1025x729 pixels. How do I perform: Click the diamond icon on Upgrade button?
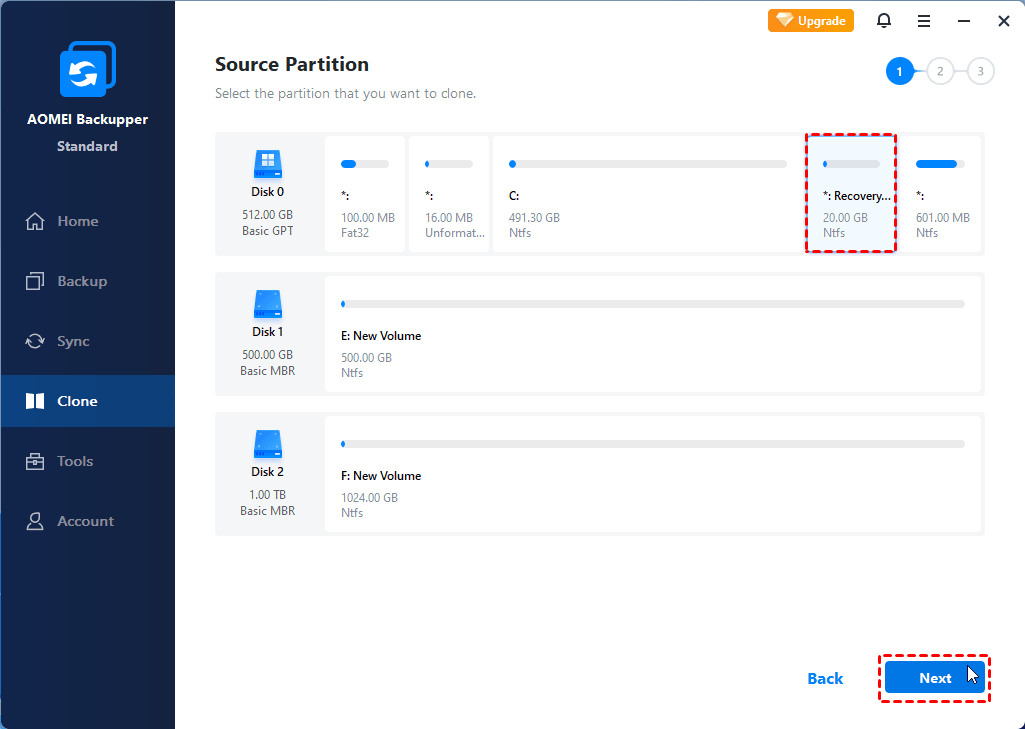pyautogui.click(x=784, y=20)
